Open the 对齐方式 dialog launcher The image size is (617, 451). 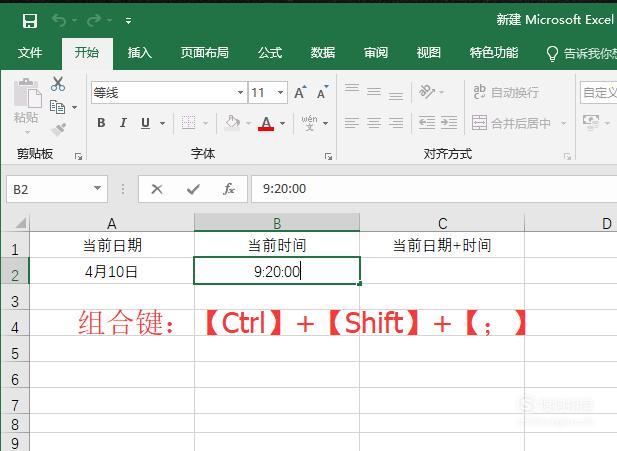click(x=567, y=156)
